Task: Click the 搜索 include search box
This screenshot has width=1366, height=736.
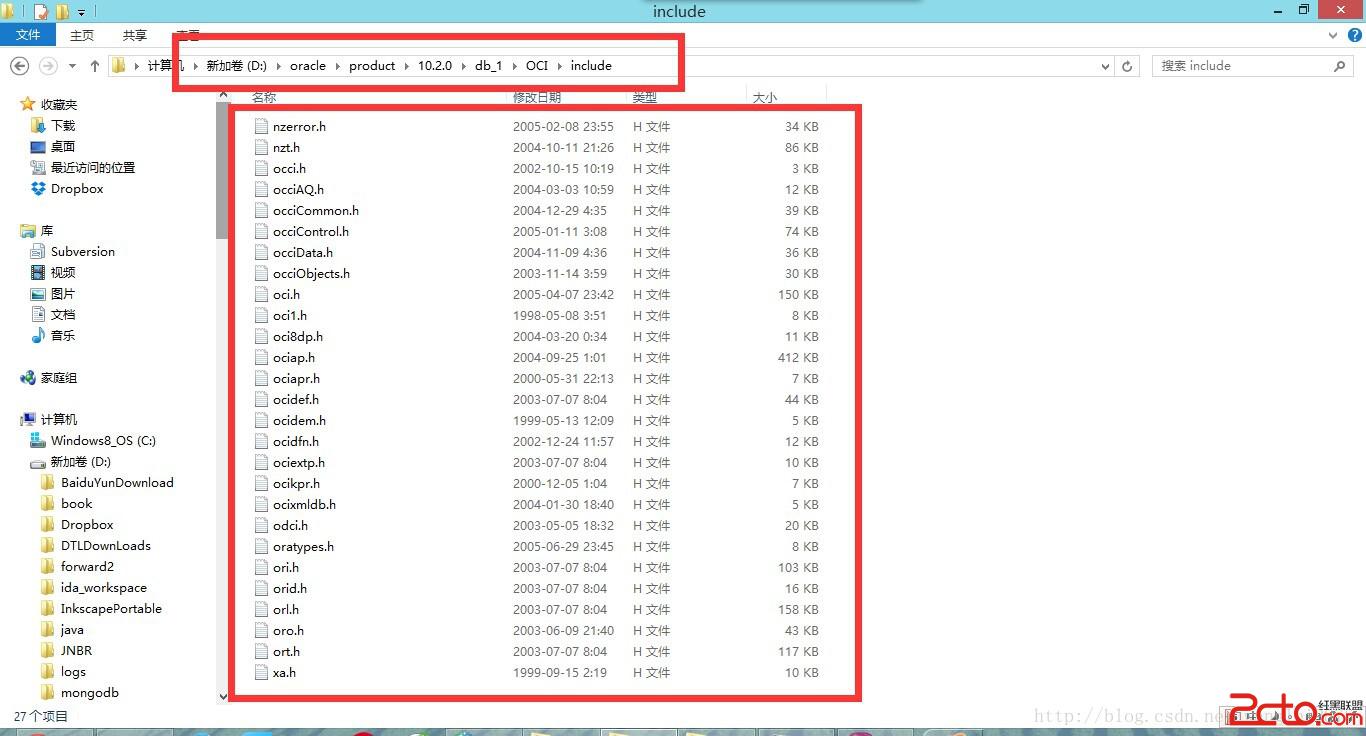Action: (x=1252, y=66)
